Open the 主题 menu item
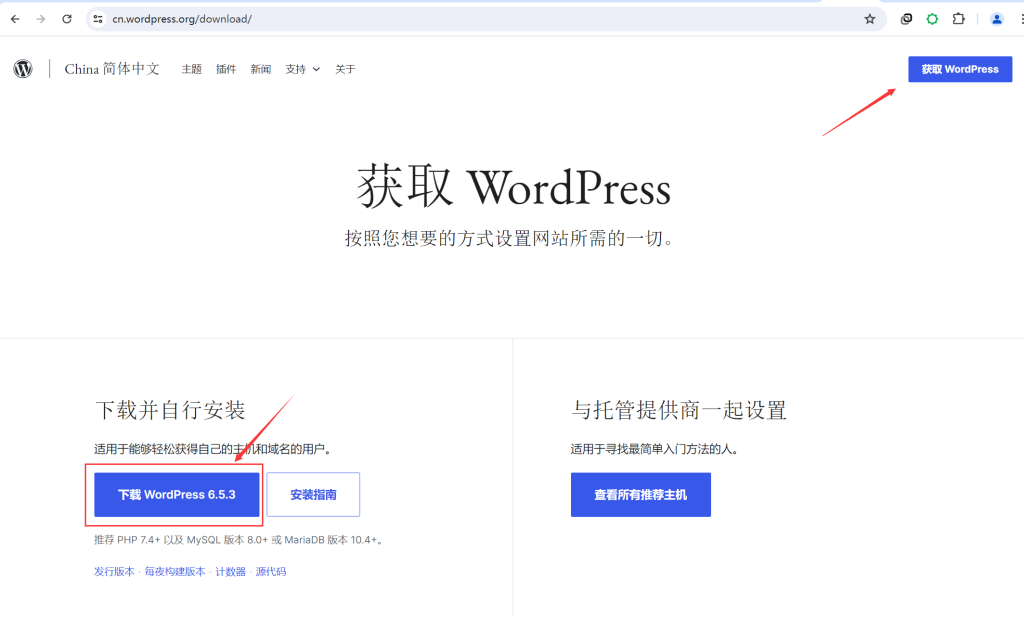Viewport: 1024px width, 617px height. pyautogui.click(x=191, y=69)
